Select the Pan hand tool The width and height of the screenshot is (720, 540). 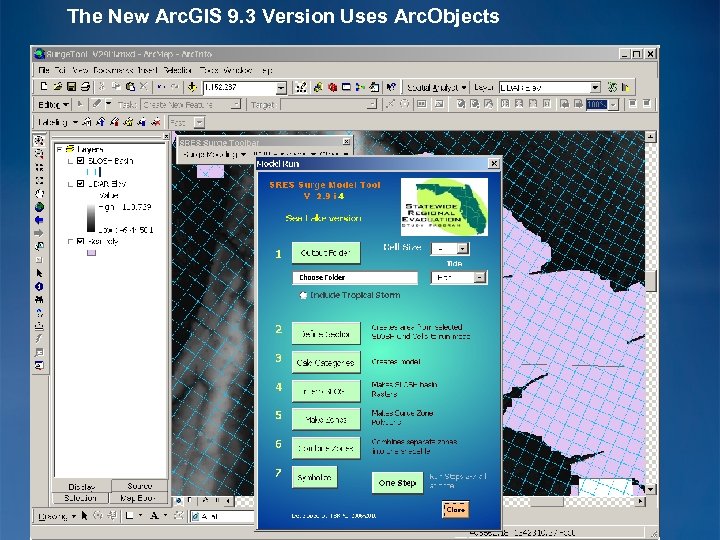39,194
